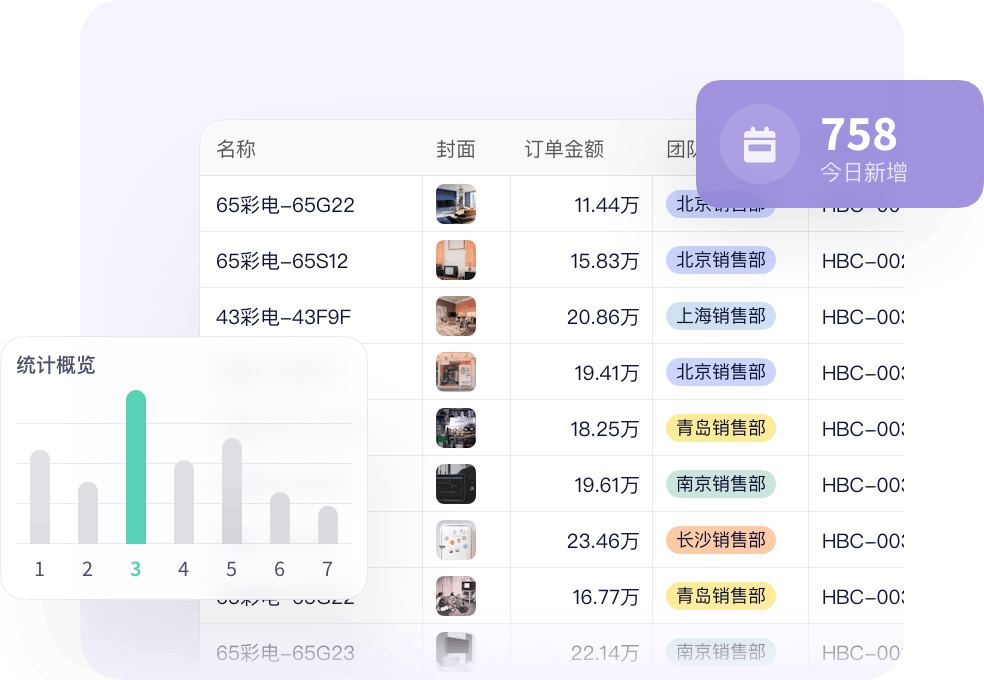984x680 pixels.
Task: Select axis label 7 in 统计概览 chart
Action: [x=327, y=570]
